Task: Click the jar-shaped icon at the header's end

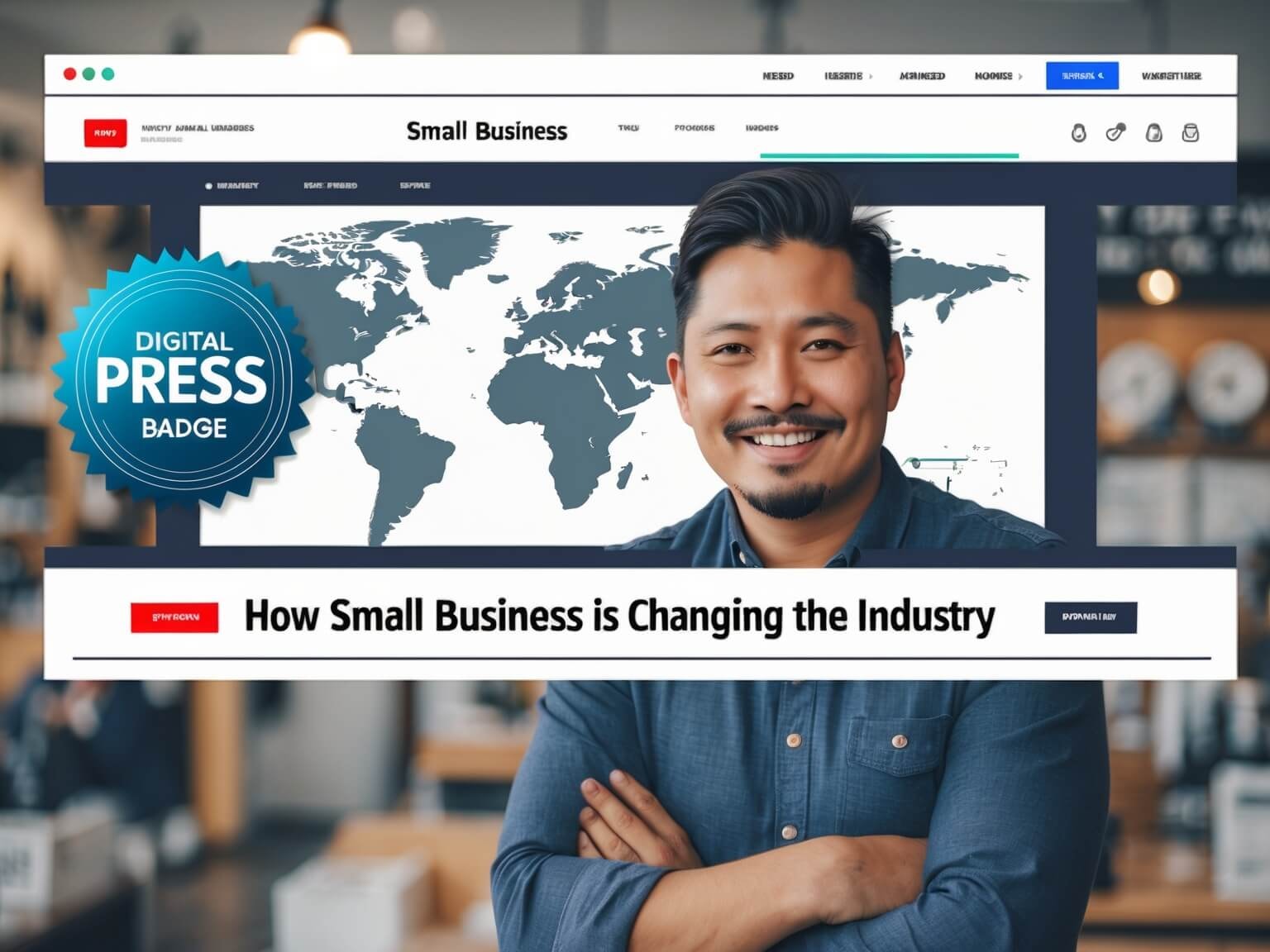Action: tap(1191, 132)
